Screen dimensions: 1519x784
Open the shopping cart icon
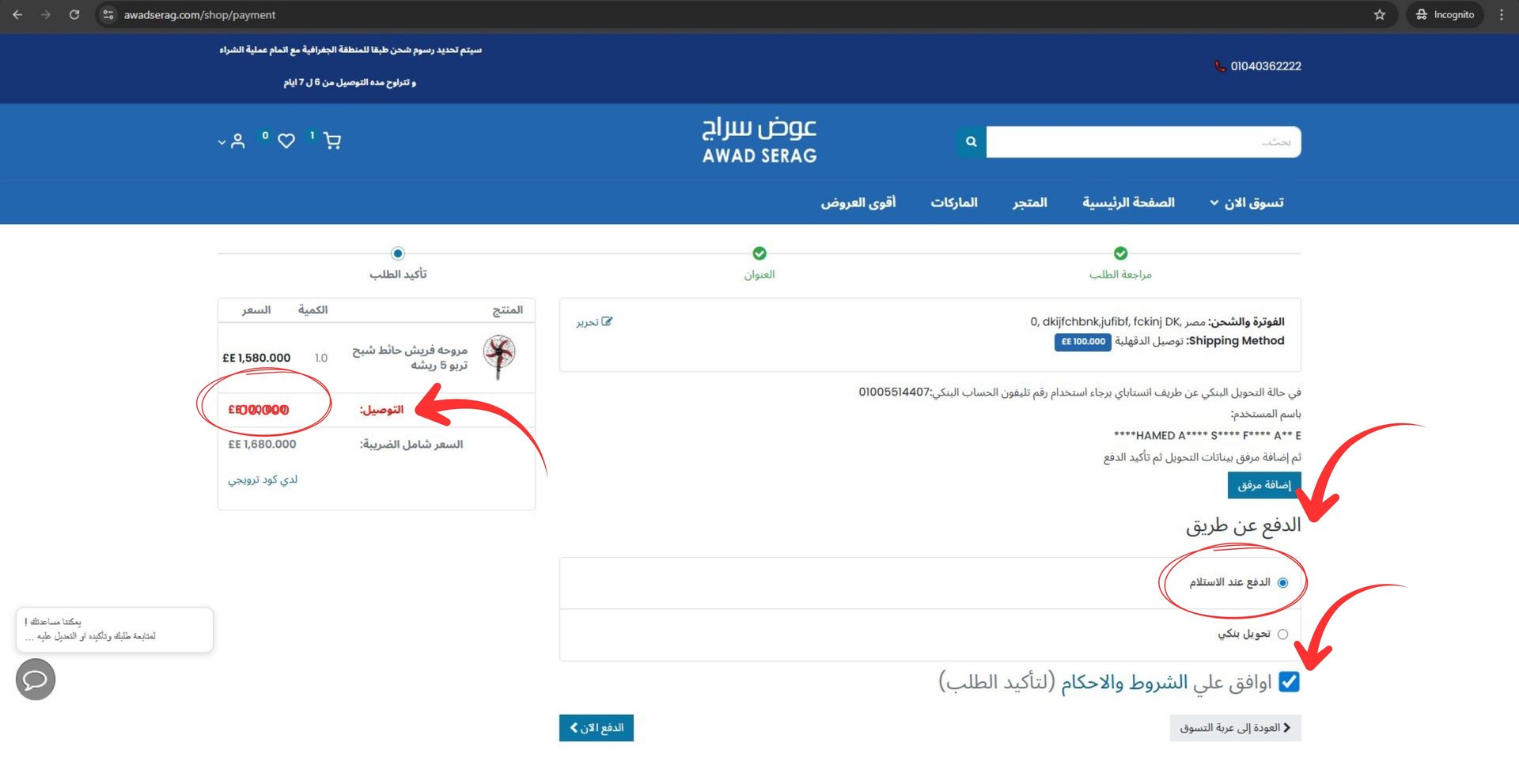coord(331,139)
